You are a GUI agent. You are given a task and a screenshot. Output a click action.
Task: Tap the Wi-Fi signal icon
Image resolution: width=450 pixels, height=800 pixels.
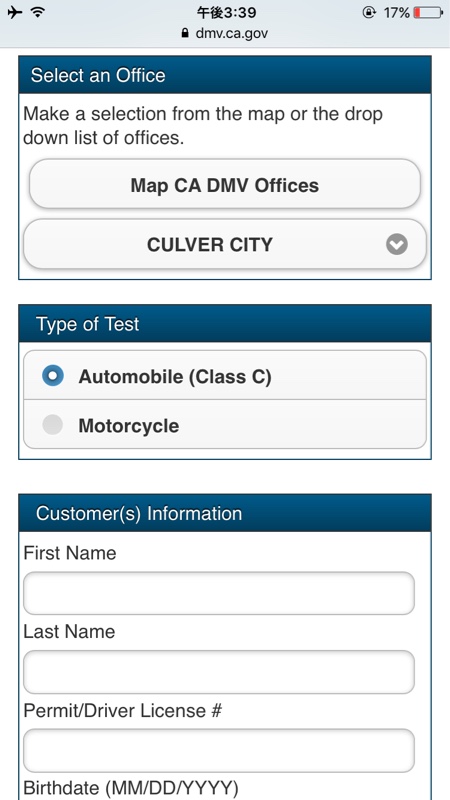[37, 12]
